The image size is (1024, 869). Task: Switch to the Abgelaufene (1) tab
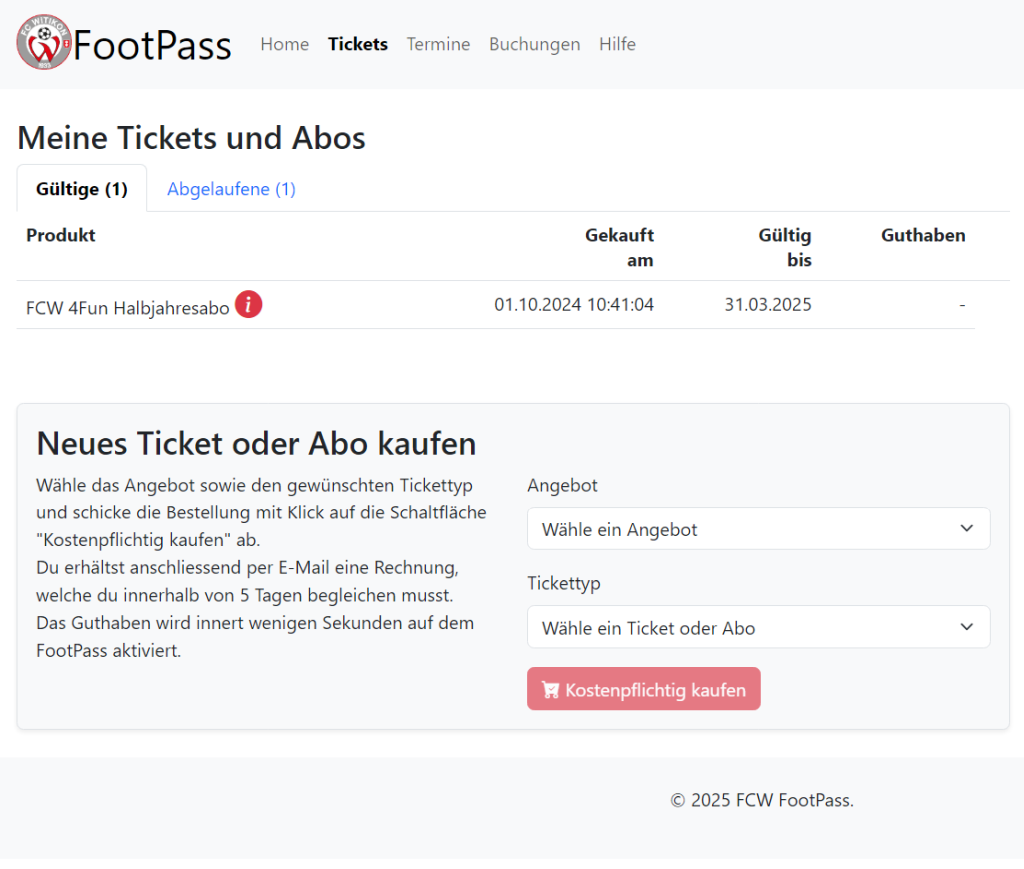click(231, 189)
